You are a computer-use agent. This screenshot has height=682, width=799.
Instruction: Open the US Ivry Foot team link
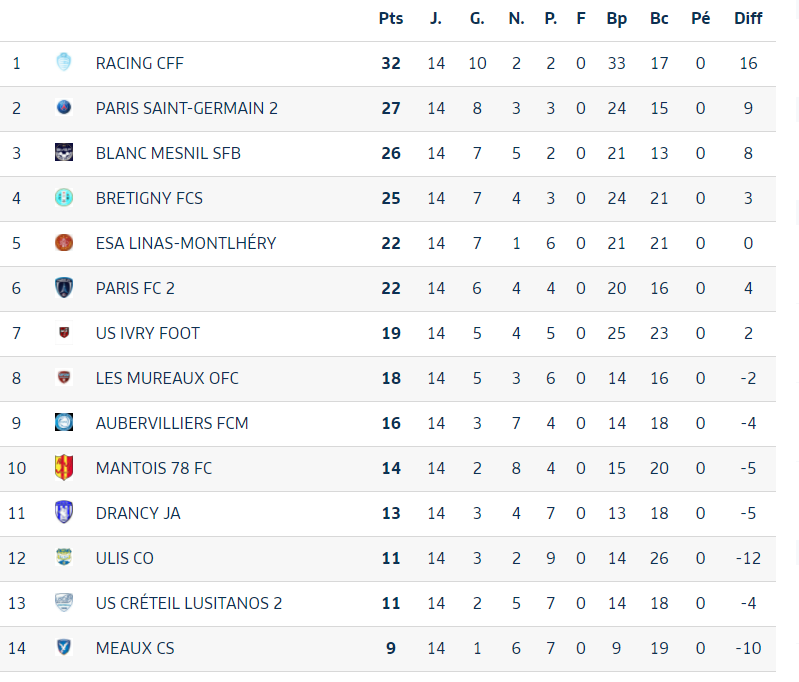[x=147, y=333]
